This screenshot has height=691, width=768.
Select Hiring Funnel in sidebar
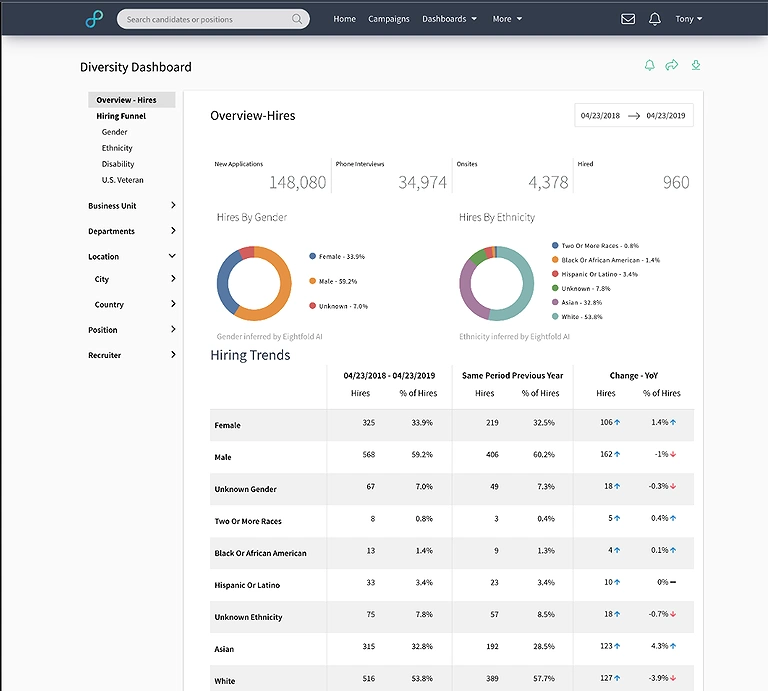click(x=121, y=116)
